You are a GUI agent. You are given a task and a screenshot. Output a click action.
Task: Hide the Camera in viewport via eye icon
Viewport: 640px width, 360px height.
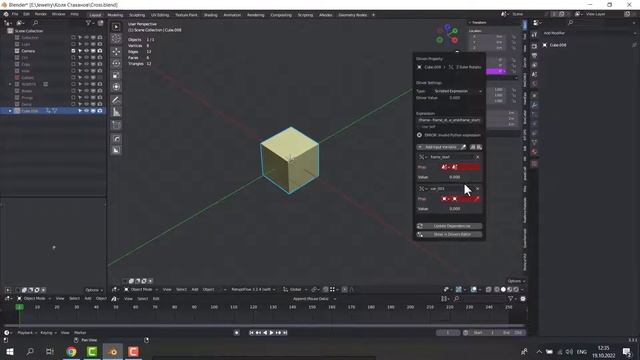(87, 51)
